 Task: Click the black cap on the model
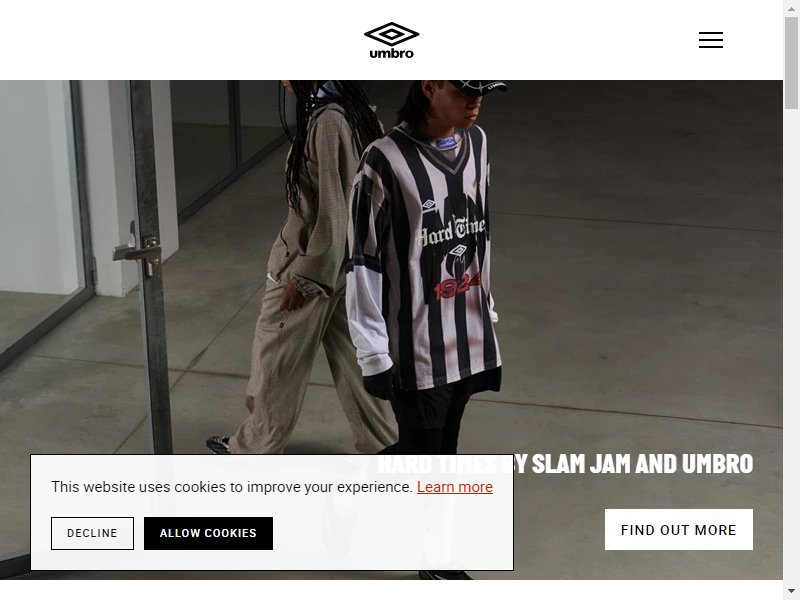[478, 86]
